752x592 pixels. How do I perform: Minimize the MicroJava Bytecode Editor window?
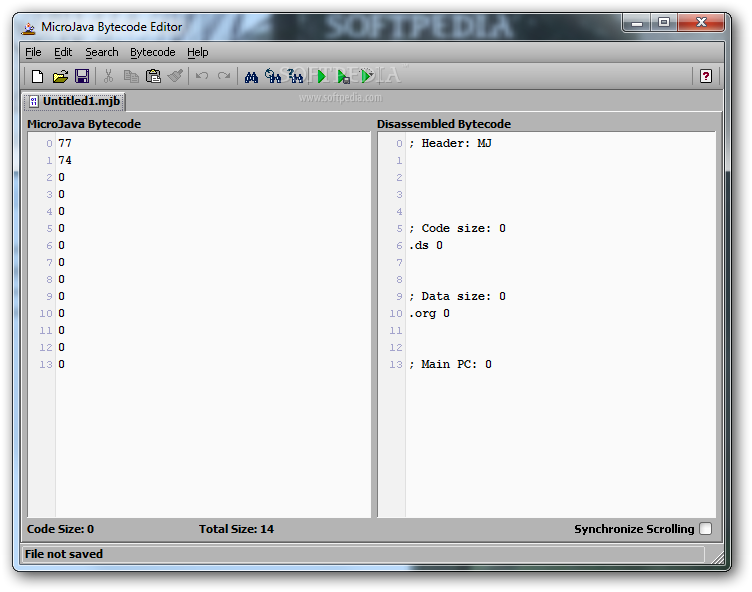pyautogui.click(x=637, y=23)
